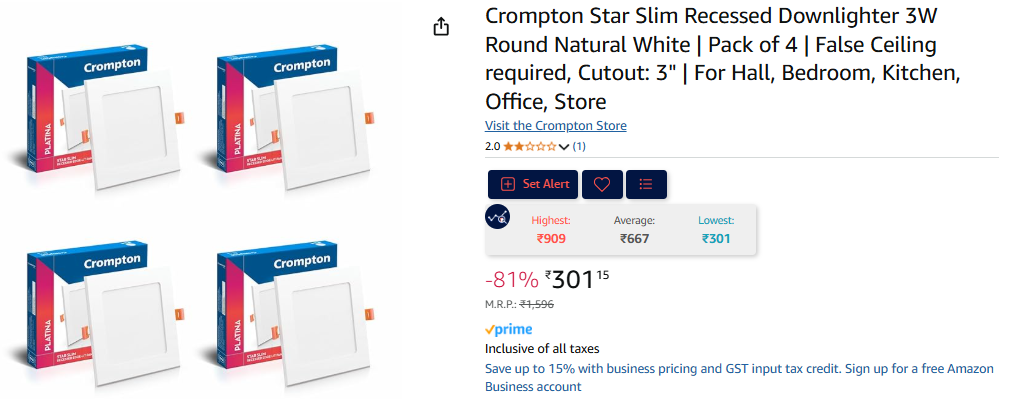Click the Average ₹667 price value
Screen dimensions: 1009x399
coord(634,239)
